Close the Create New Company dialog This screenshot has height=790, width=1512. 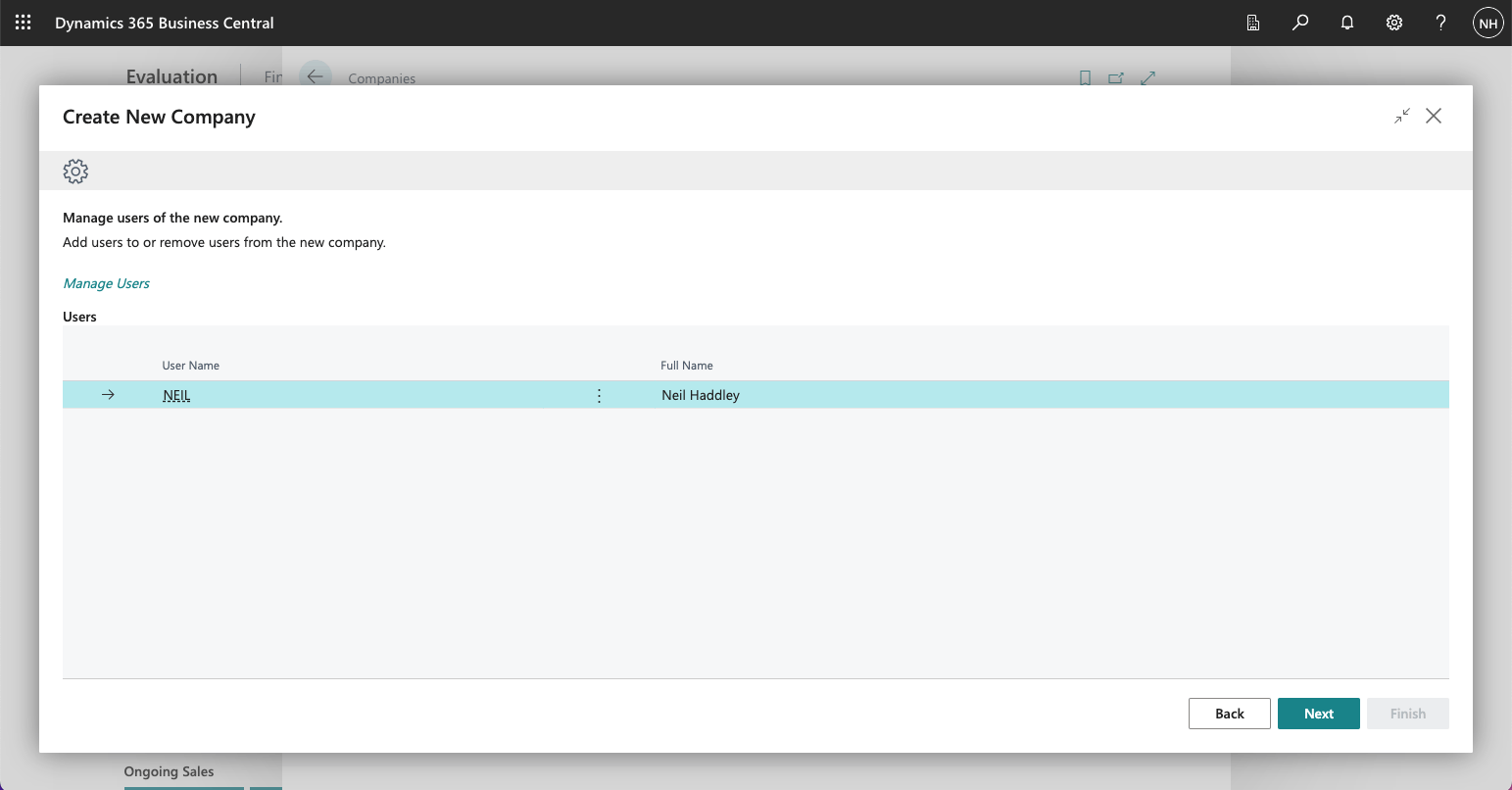point(1434,116)
